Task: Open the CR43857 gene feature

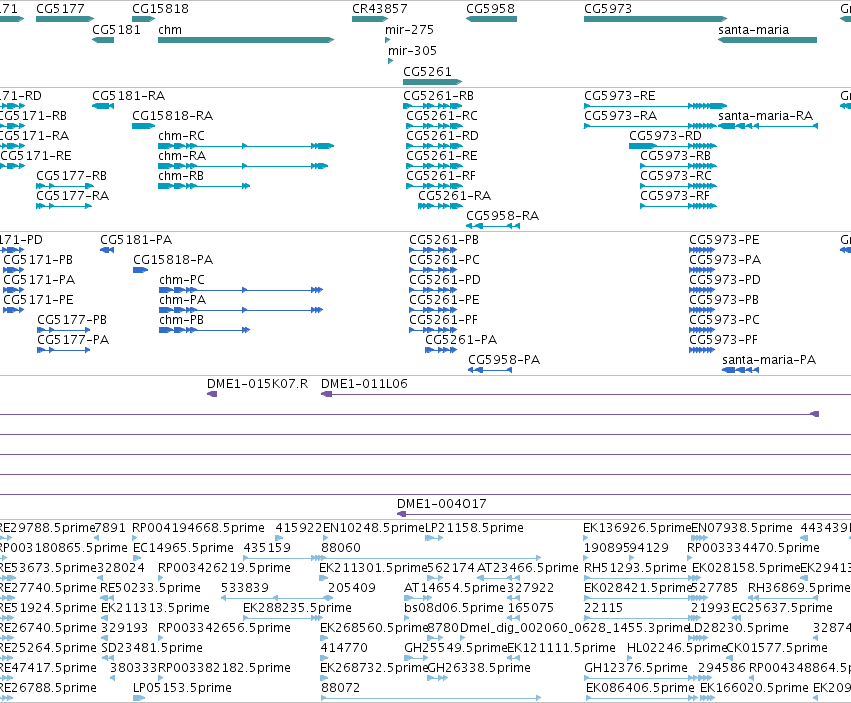Action: (370, 19)
